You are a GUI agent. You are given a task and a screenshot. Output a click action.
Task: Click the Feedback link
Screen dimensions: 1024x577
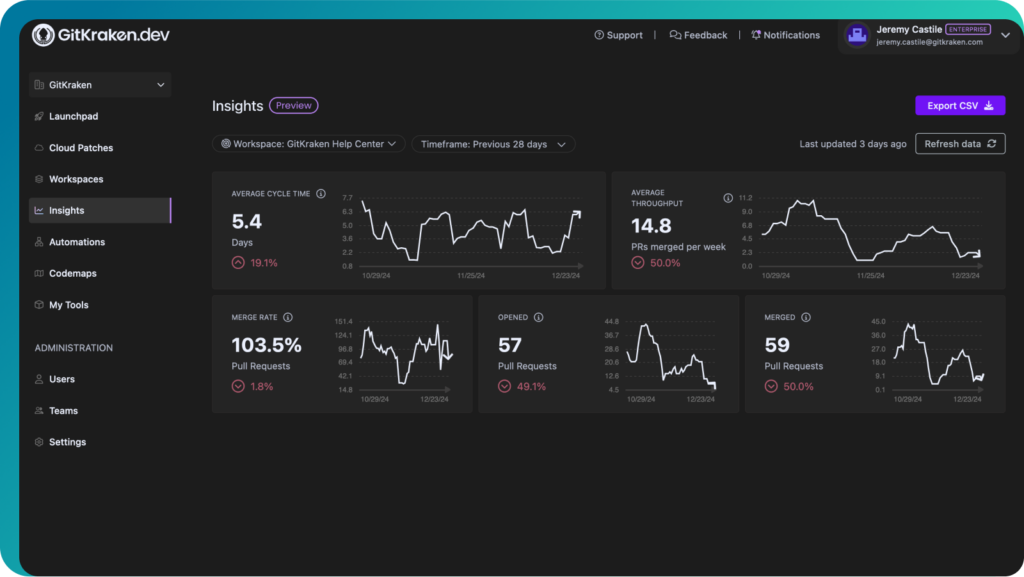(698, 35)
